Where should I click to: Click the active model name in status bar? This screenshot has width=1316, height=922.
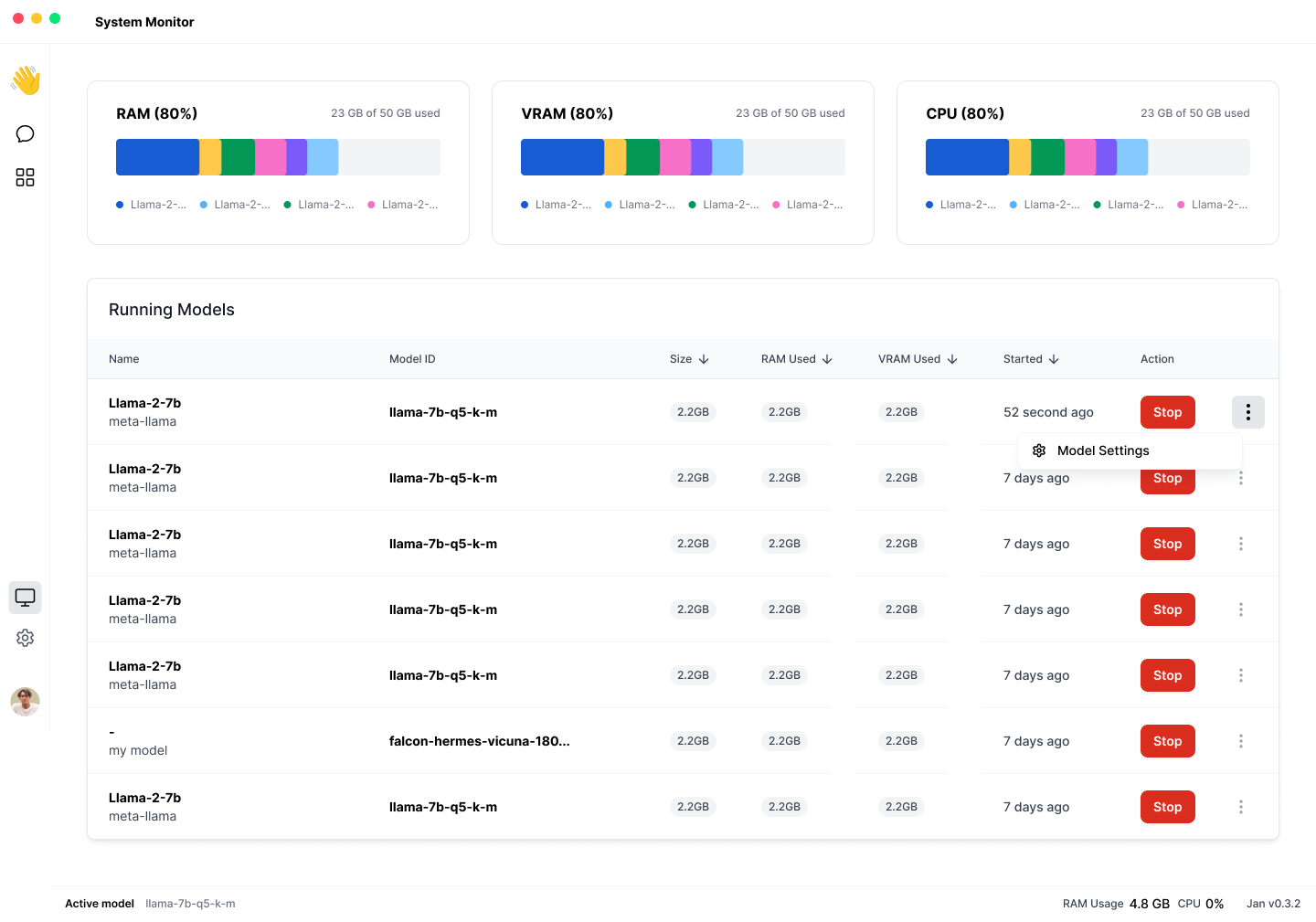(x=190, y=904)
